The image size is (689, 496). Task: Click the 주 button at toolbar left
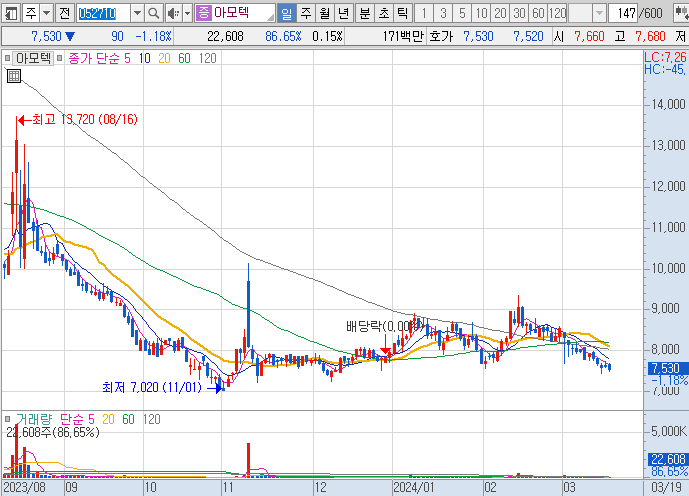[x=31, y=13]
